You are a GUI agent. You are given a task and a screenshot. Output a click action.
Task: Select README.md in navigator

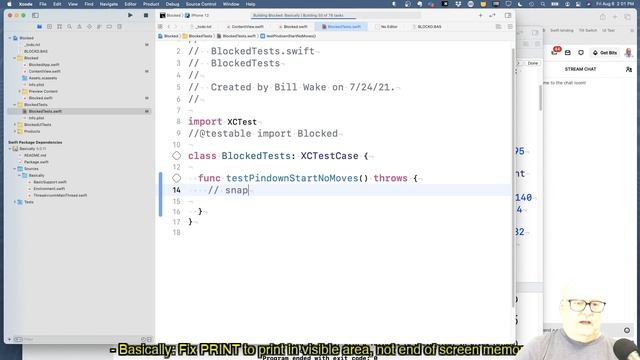[x=35, y=156]
